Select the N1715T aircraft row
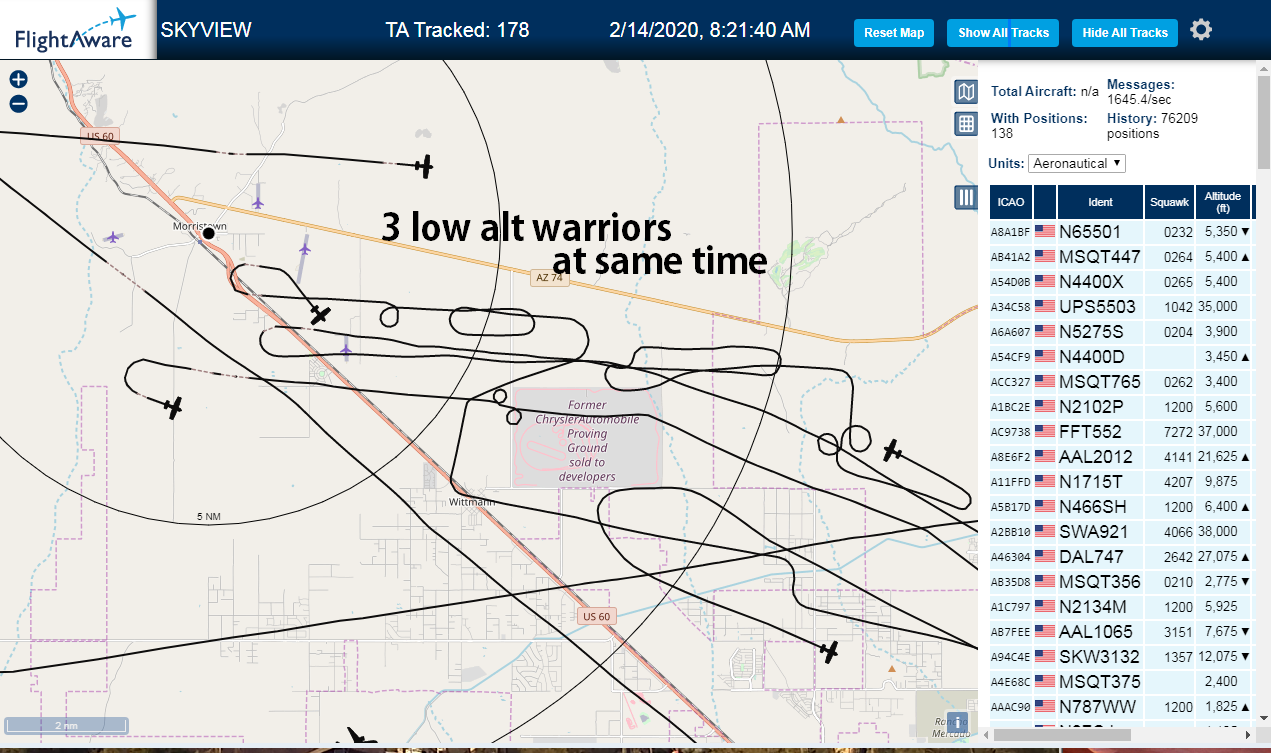Viewport: 1271px width, 753px height. tap(1120, 481)
